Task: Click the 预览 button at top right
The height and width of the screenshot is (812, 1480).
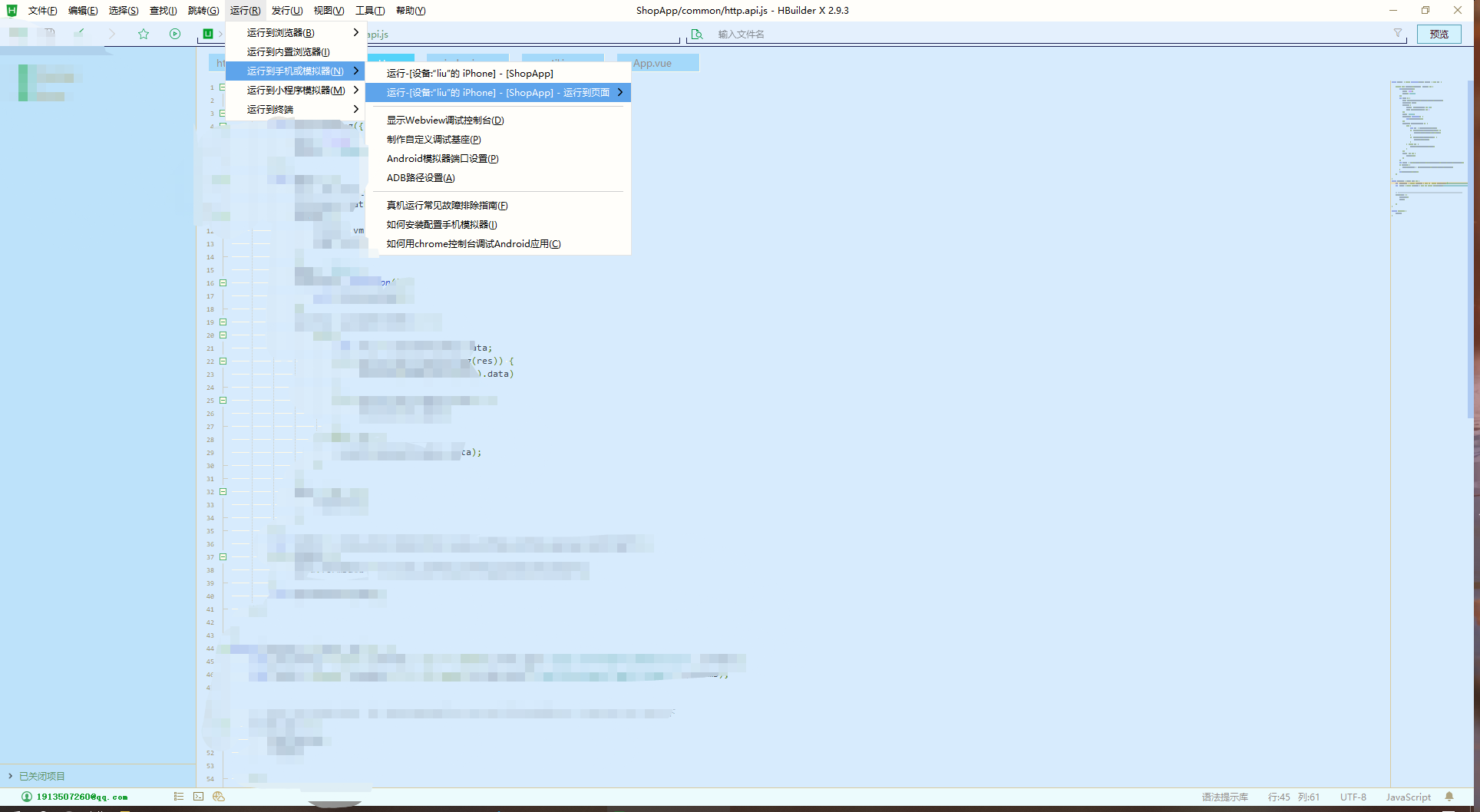Action: coord(1438,34)
